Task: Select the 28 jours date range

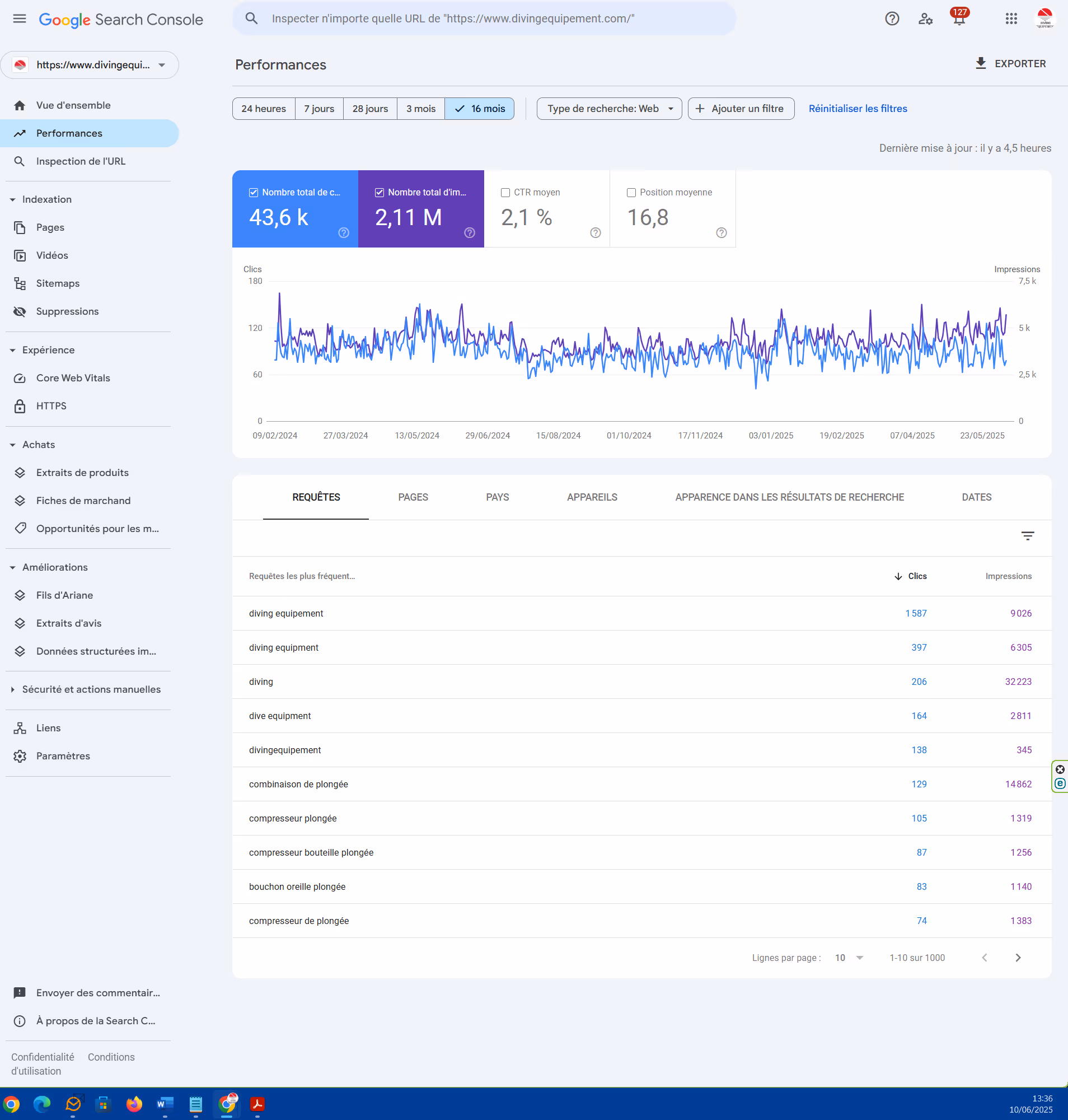Action: pos(370,108)
